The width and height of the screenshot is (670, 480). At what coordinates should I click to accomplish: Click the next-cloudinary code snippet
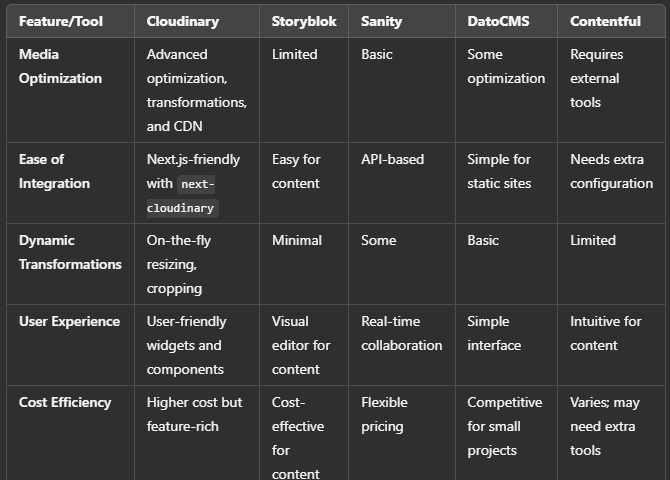coord(182,196)
